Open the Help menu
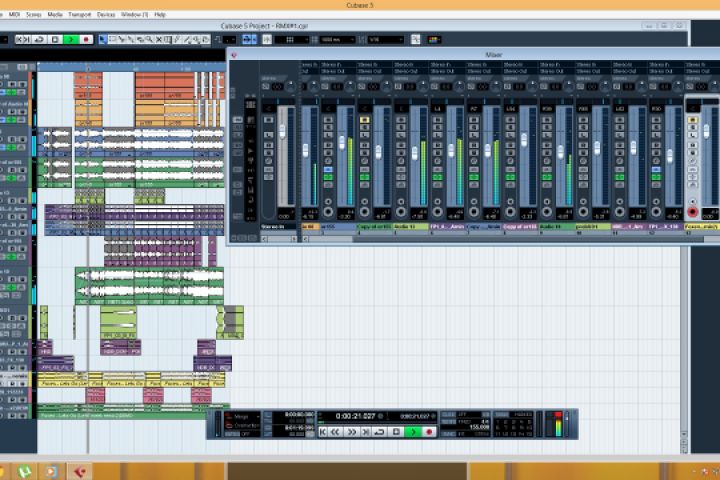 pos(160,15)
